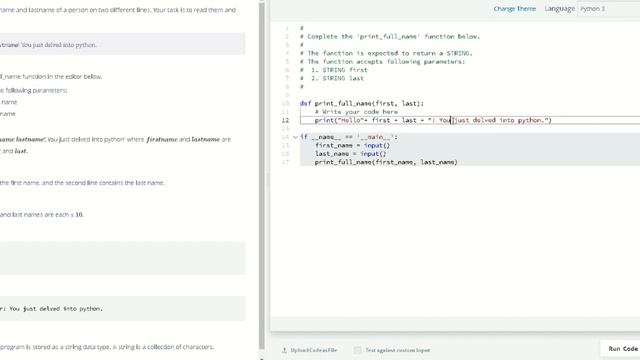Click the 'Complete the print_full_name function' comment
The width and height of the screenshot is (640, 360).
(390, 37)
